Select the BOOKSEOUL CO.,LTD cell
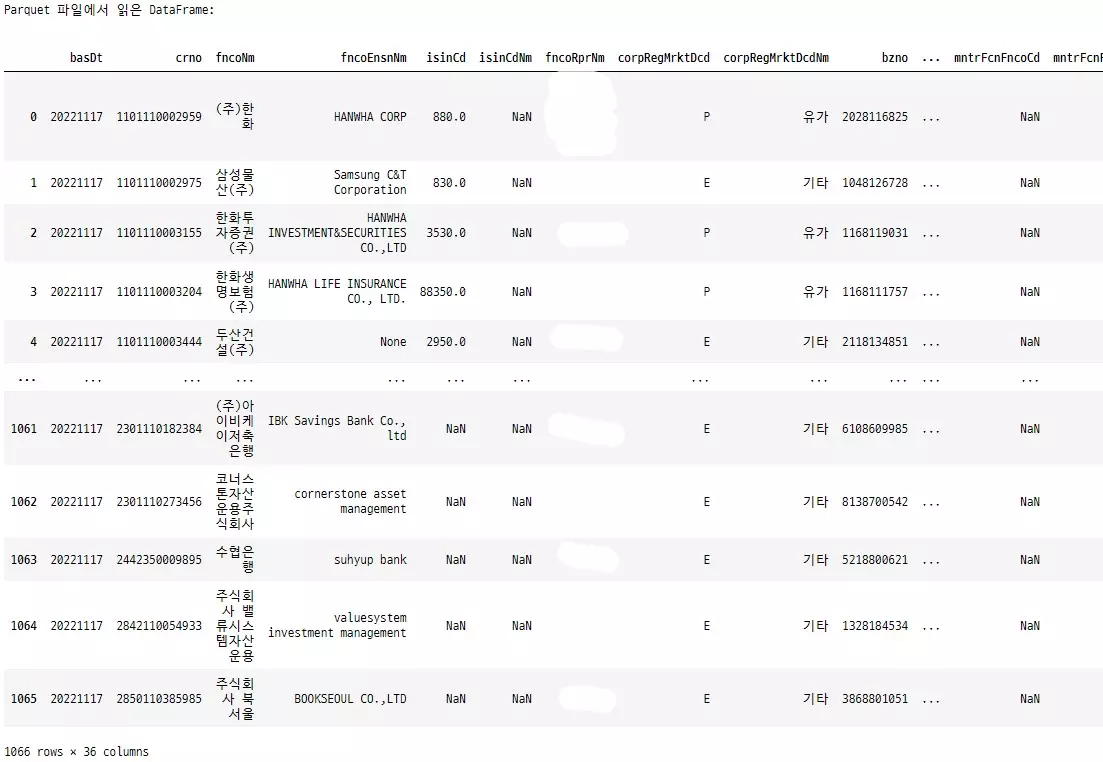Screen dimensions: 1103x762 [x=350, y=699]
